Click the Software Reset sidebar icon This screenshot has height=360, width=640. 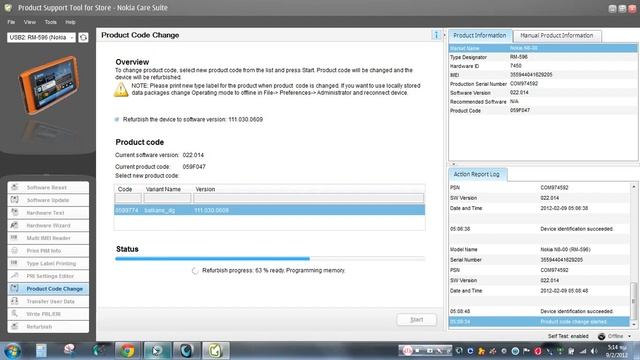[x=15, y=187]
